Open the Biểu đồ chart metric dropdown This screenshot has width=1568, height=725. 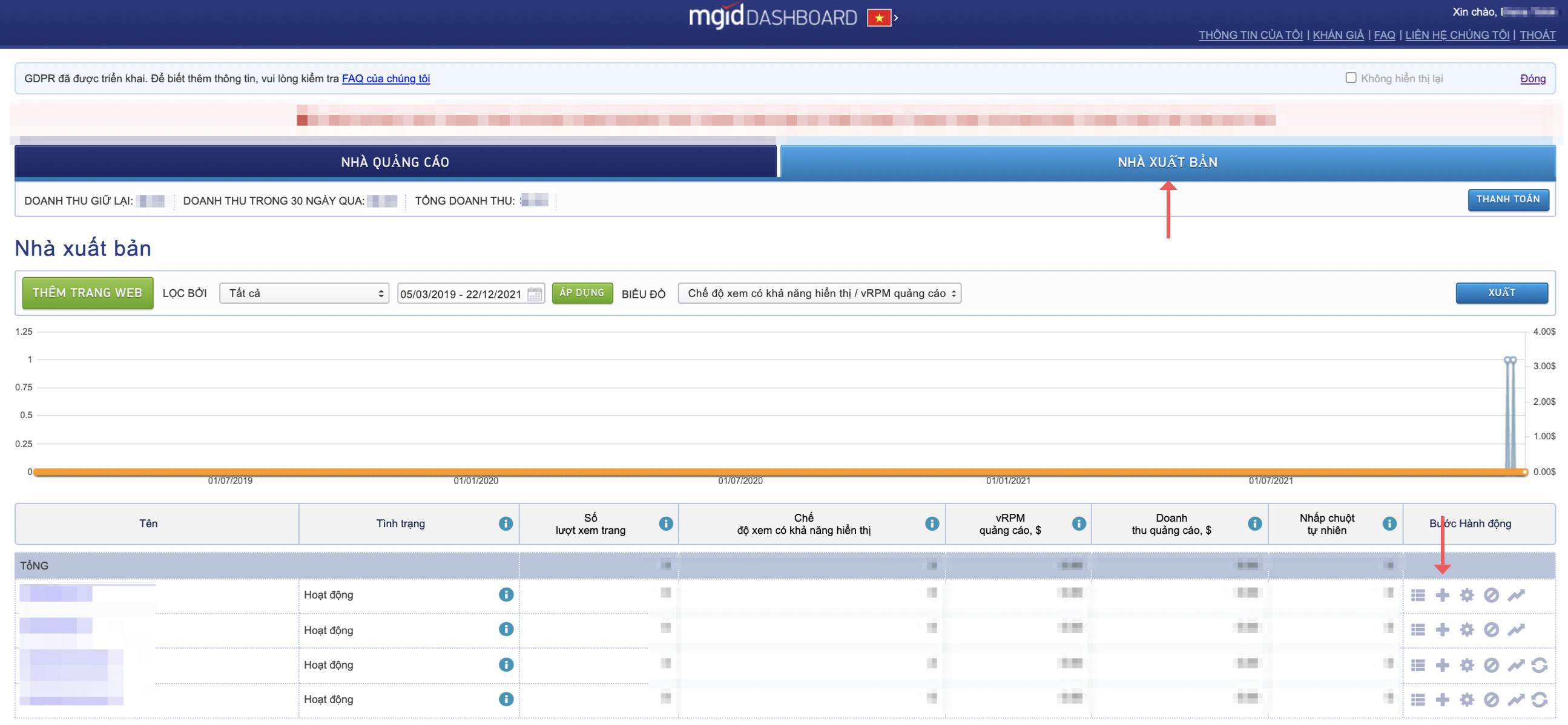coord(819,293)
